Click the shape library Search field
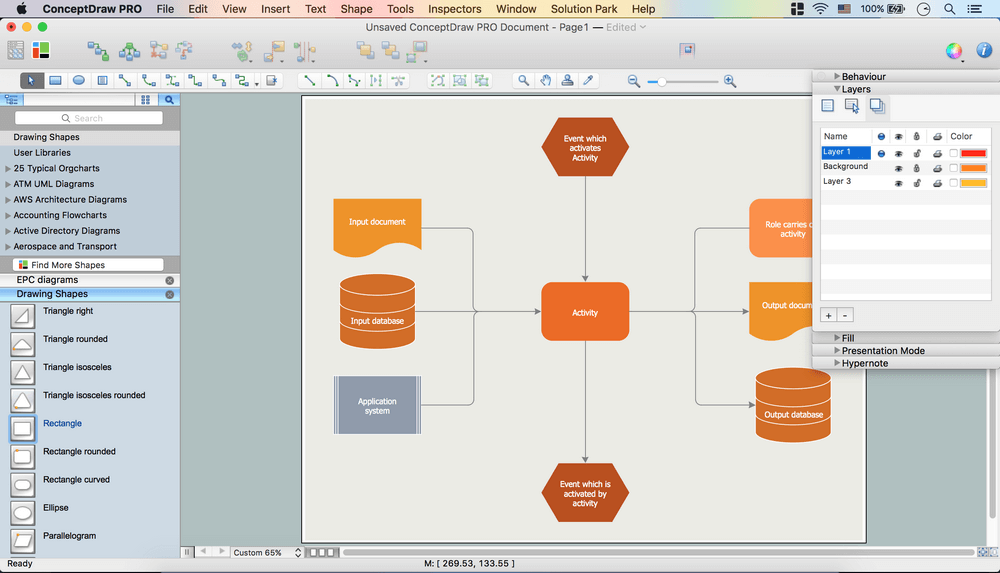 pyautogui.click(x=89, y=118)
